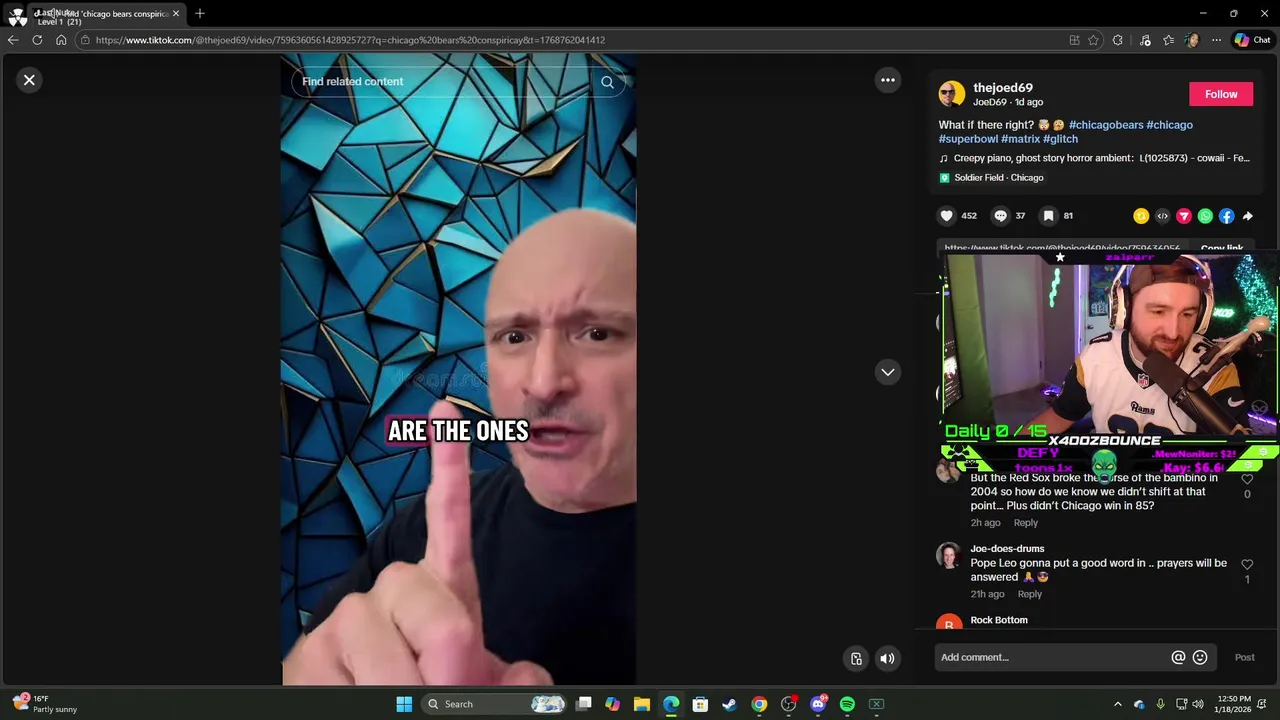Screen dimensions: 1280x720
Task: Open Google Chrome from the taskbar
Action: pos(759,704)
